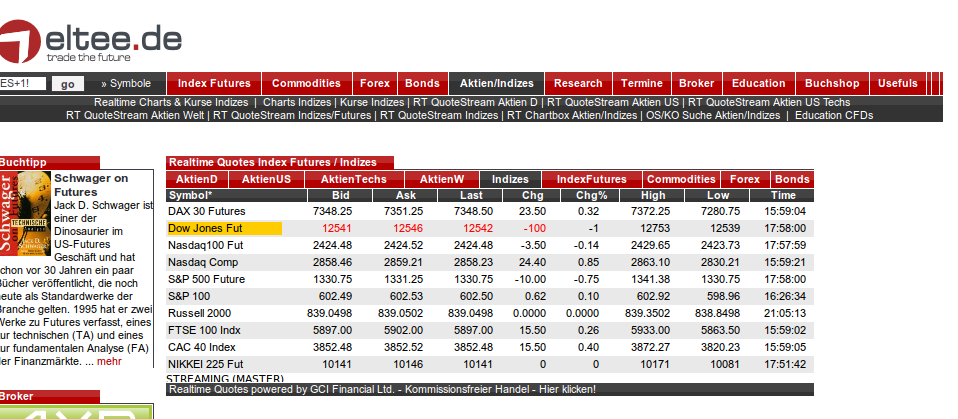958x419 pixels.
Task: Click the Buchtipp section header
Action: 49,162
